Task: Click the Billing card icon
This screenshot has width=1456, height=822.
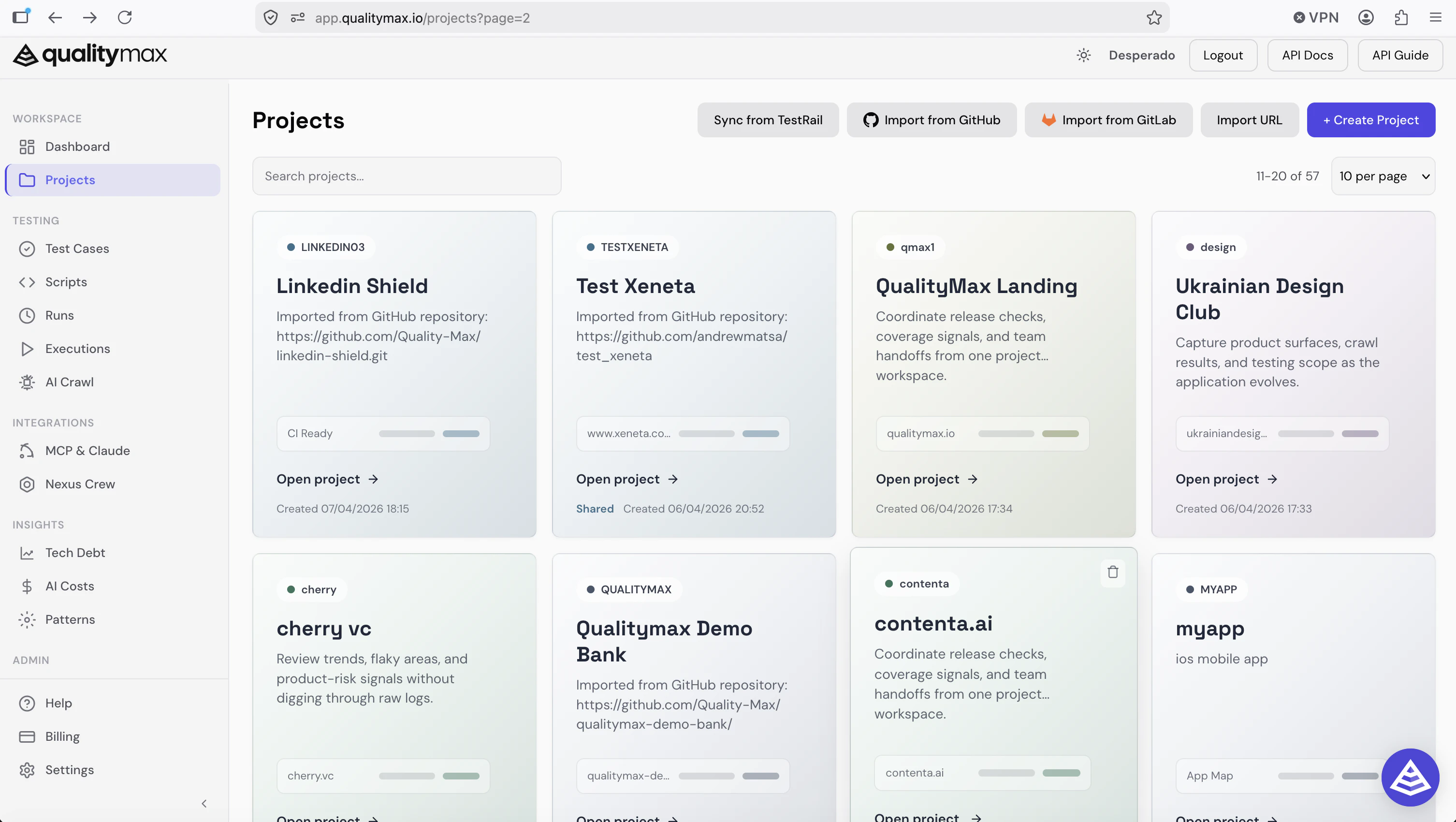Action: 27,736
